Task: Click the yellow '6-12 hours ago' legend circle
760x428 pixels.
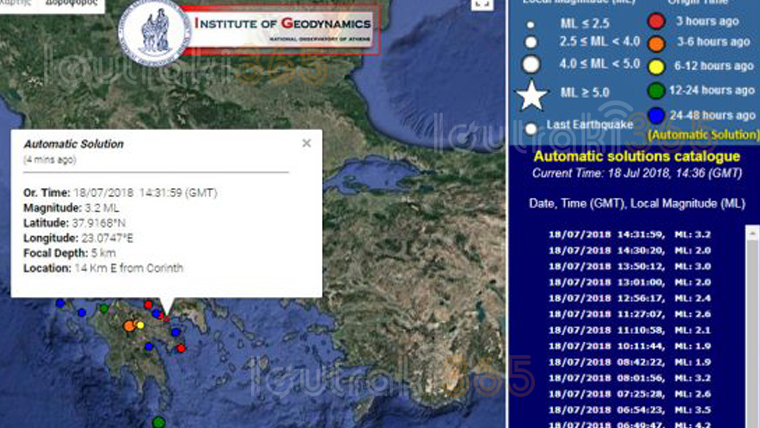Action: (x=656, y=67)
